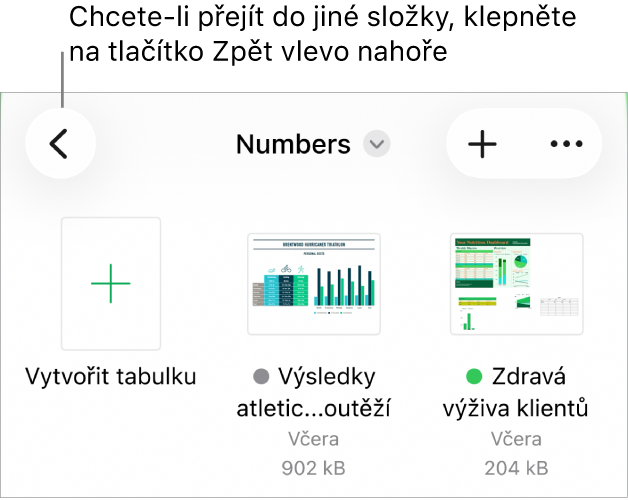Tap the Back chevron button

coord(60,143)
